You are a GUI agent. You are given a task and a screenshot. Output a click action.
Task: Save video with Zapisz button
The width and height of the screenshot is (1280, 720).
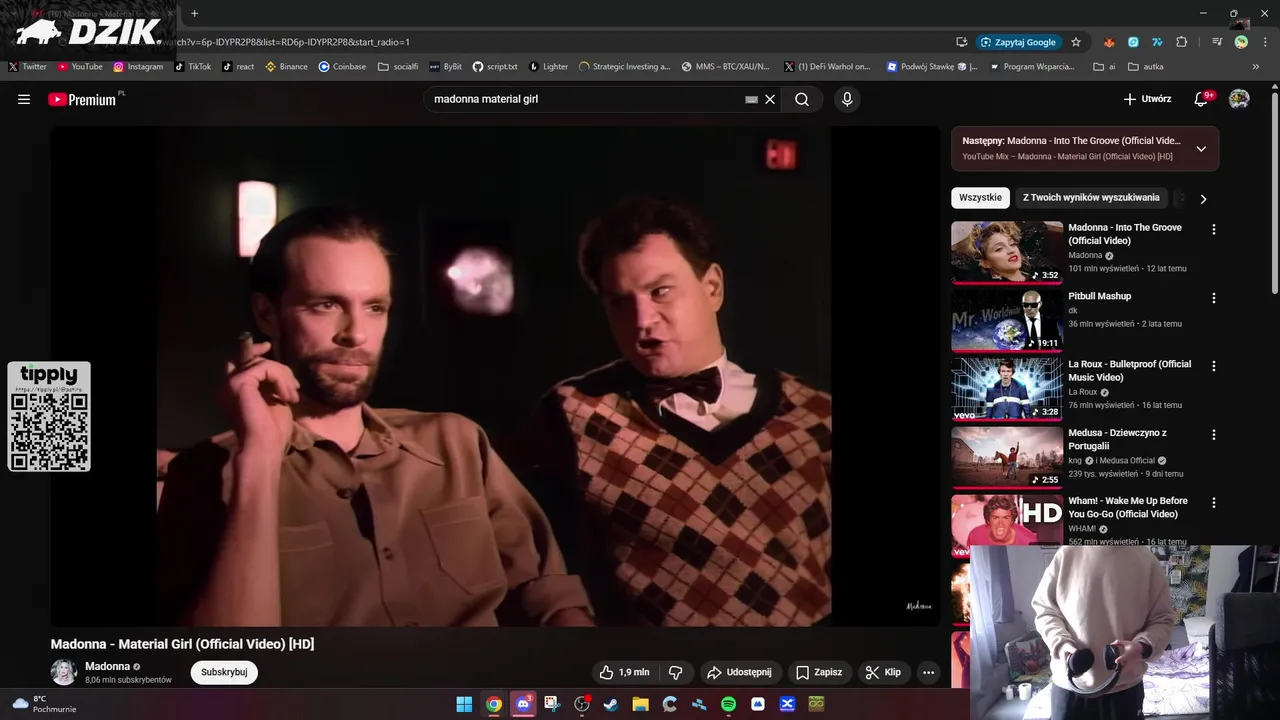pos(819,672)
